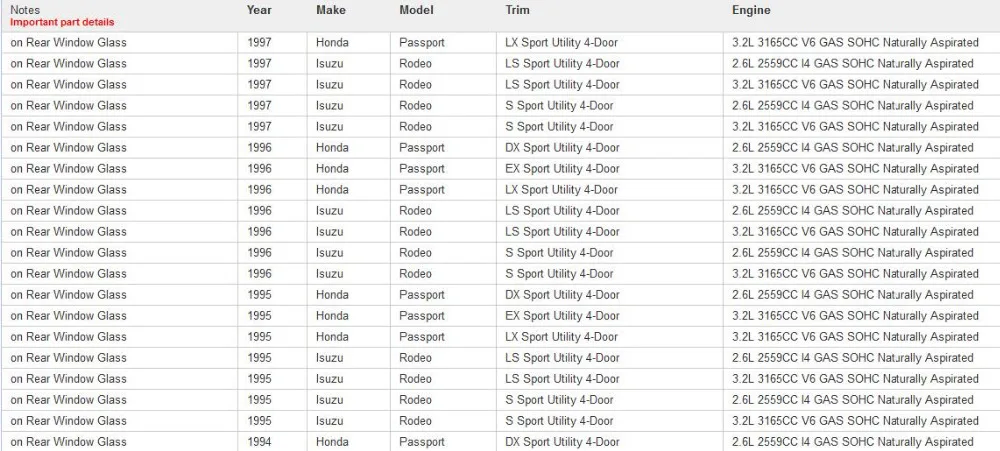Image resolution: width=1000 pixels, height=451 pixels.
Task: Click the Make column header
Action: point(330,10)
